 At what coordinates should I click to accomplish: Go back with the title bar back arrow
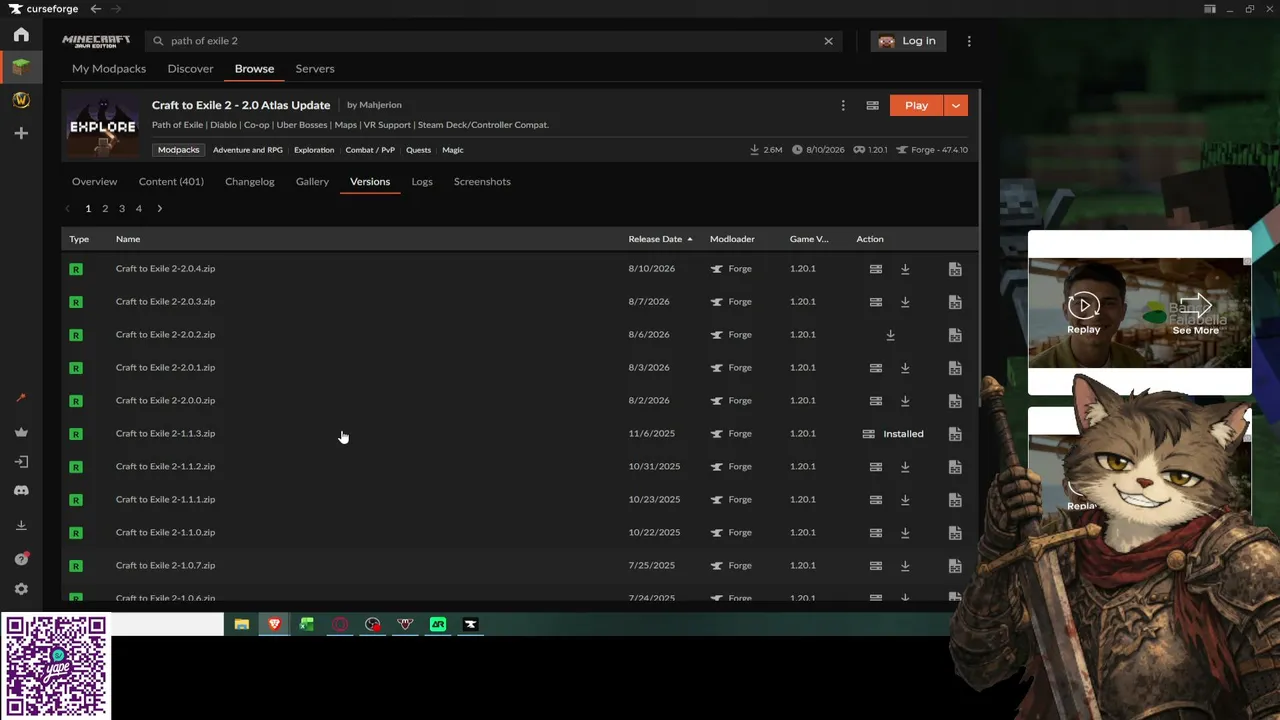[x=96, y=9]
